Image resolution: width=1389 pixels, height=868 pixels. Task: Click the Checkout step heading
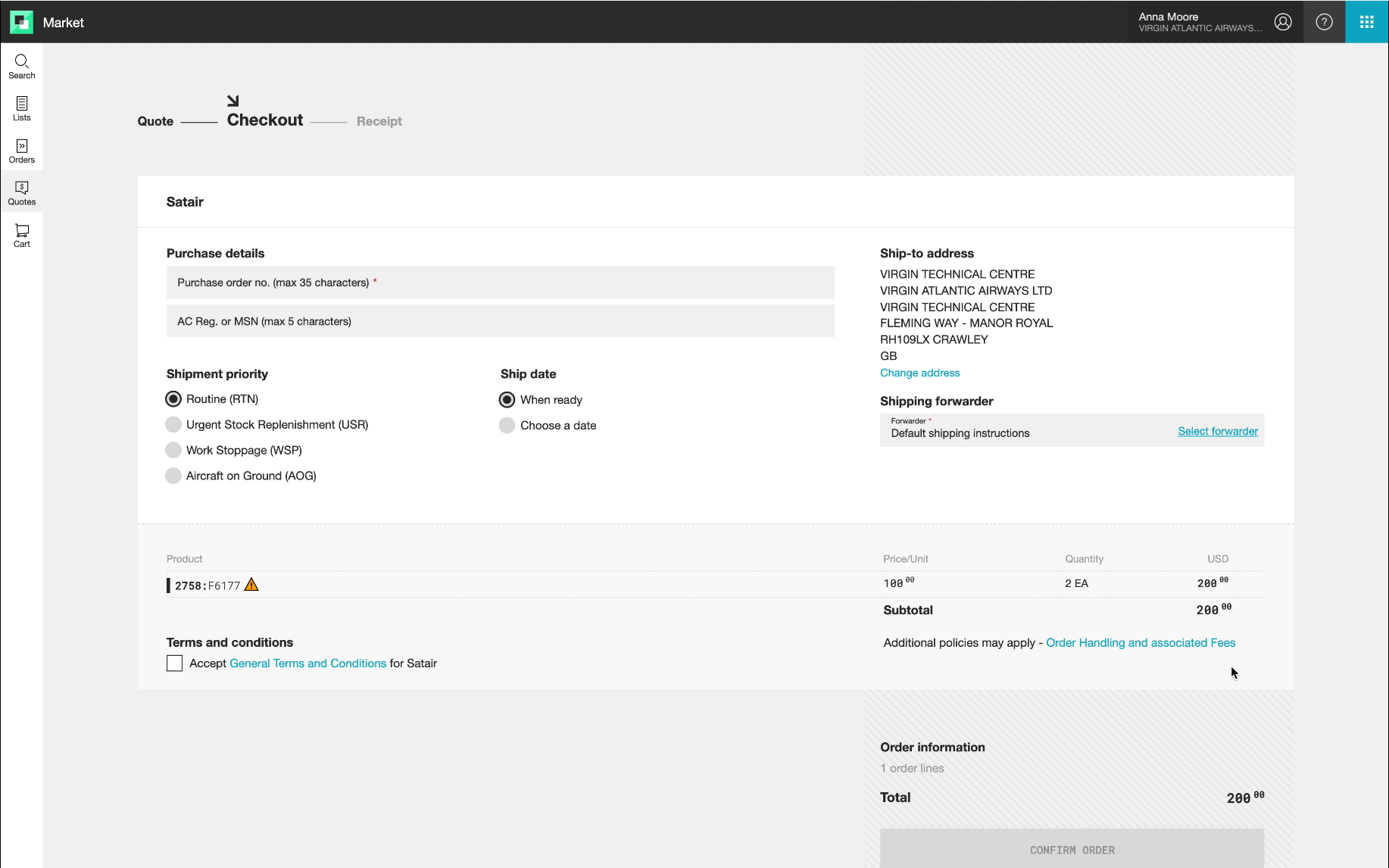[265, 120]
